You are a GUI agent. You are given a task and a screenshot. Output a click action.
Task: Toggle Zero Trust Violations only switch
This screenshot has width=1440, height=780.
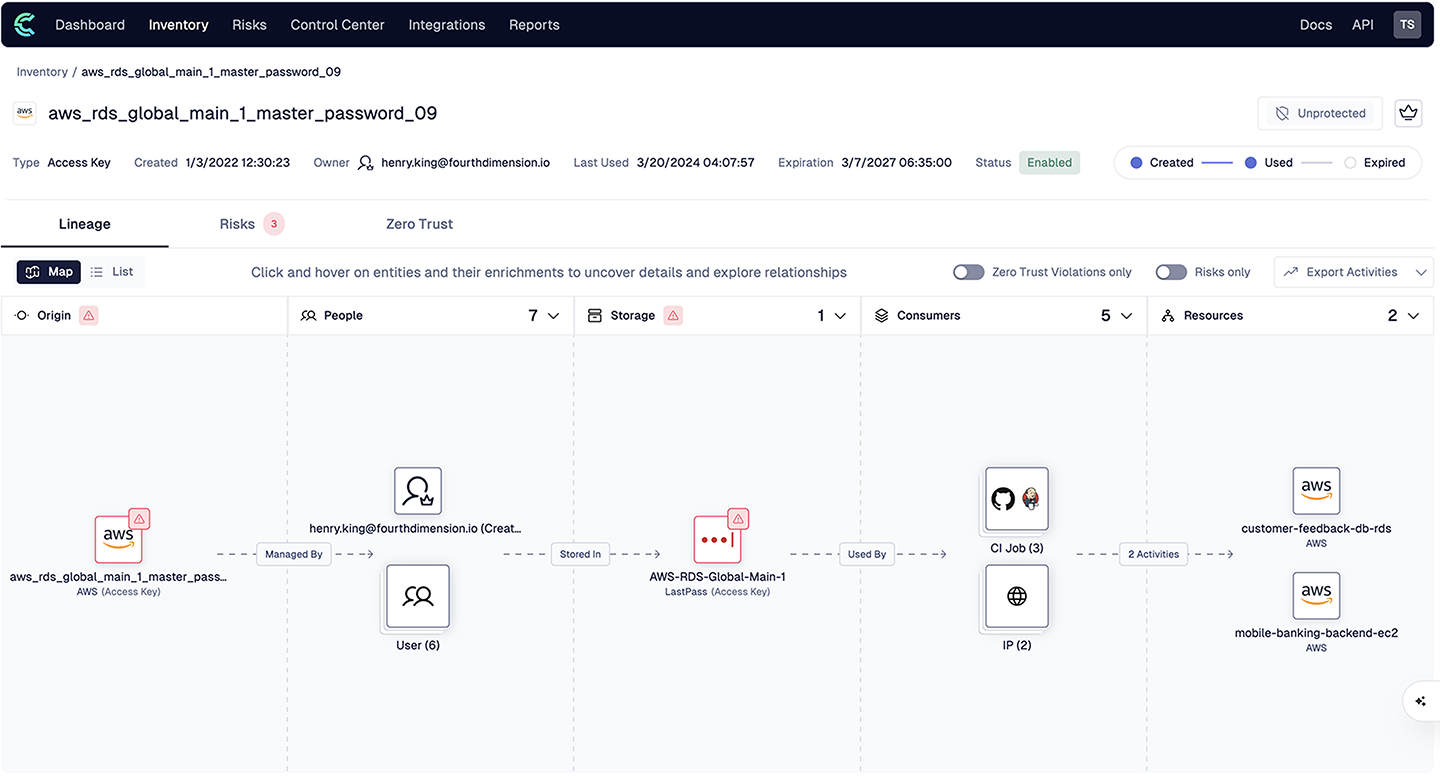968,272
